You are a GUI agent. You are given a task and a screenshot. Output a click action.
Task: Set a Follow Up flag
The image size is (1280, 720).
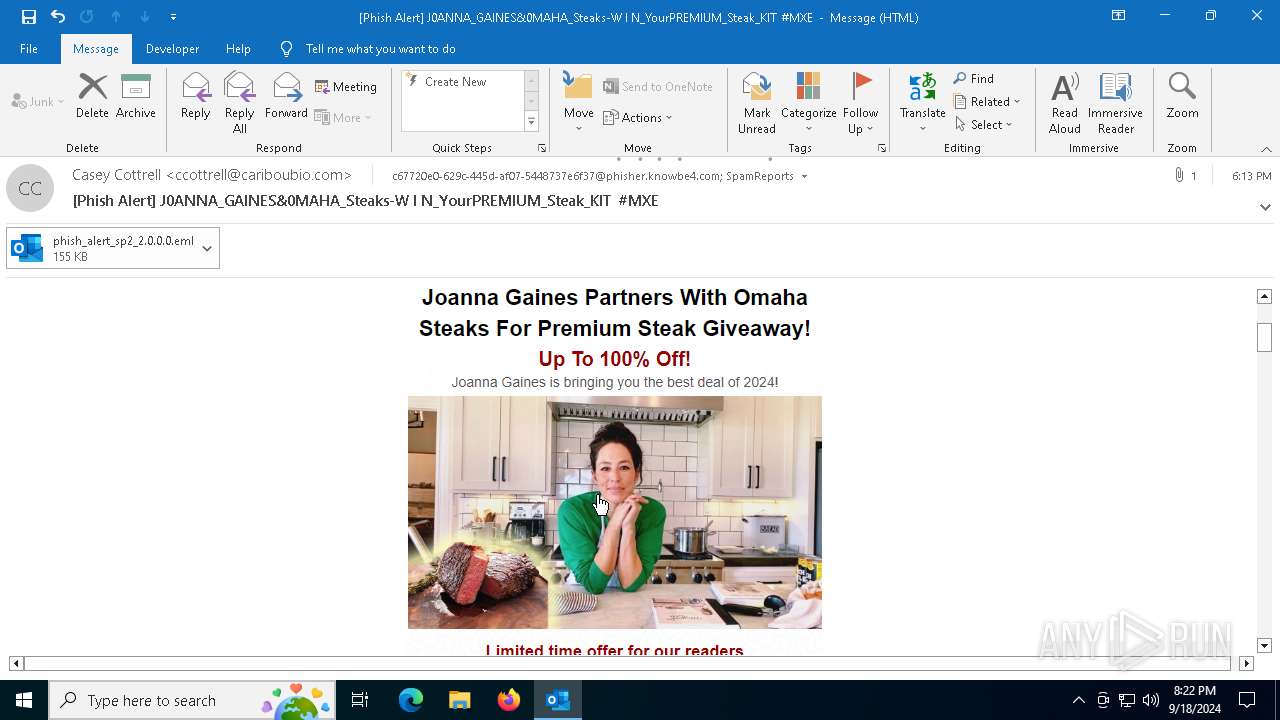860,102
